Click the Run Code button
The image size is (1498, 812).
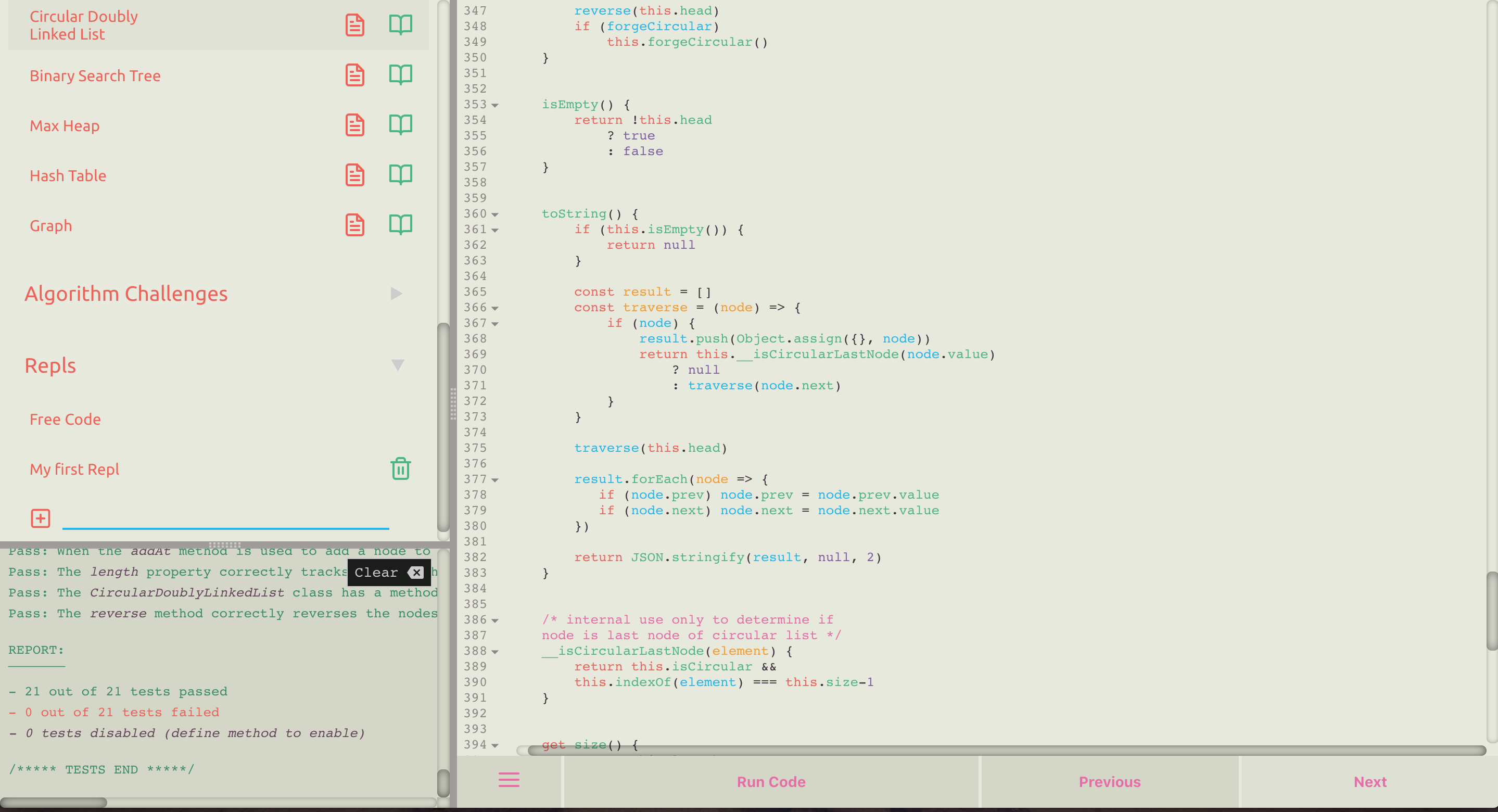(771, 782)
